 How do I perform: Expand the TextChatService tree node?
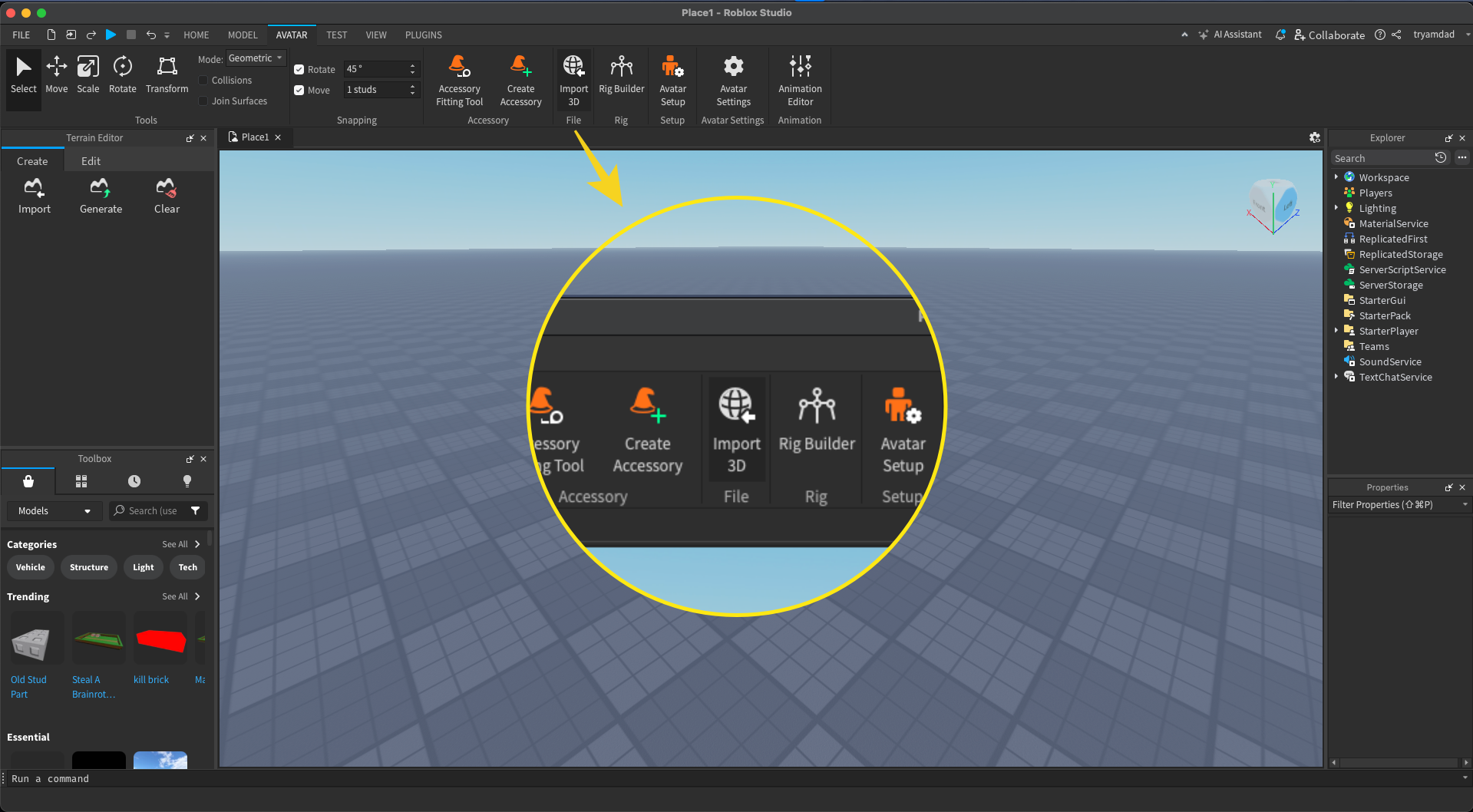pos(1336,377)
